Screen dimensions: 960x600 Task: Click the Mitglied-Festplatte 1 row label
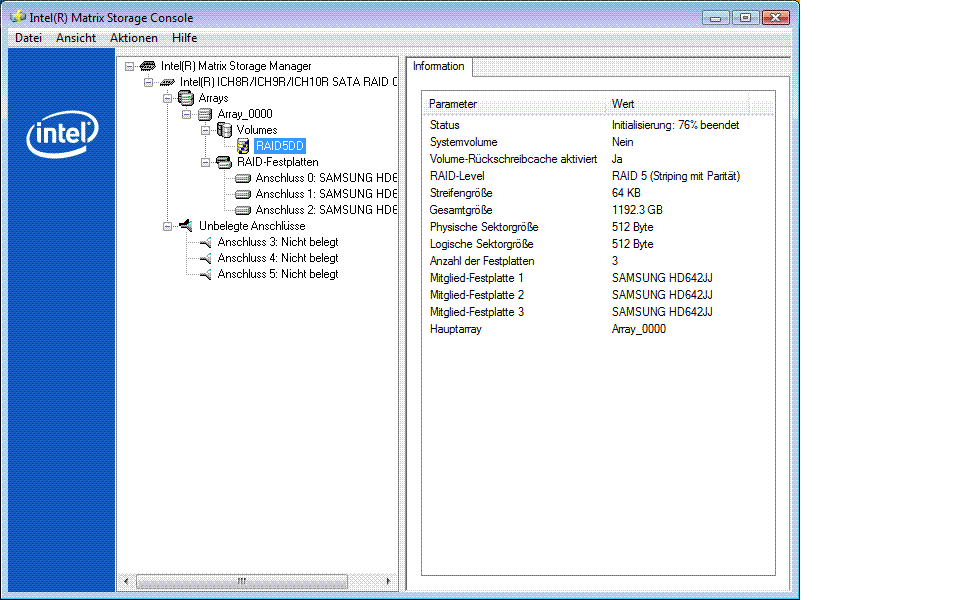pos(476,278)
